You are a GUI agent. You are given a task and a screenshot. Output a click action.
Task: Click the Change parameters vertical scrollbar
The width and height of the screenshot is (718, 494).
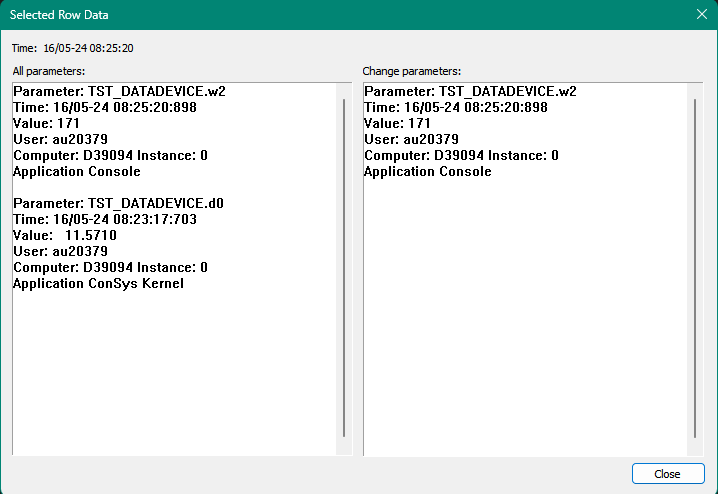[695, 267]
